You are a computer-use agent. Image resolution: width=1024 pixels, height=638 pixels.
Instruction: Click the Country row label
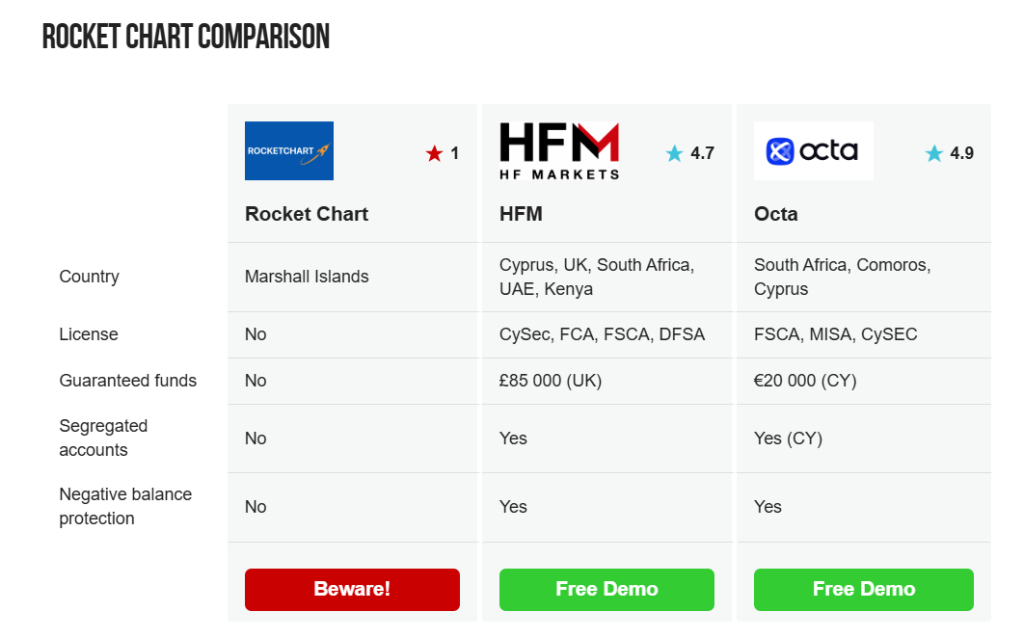[x=89, y=277]
